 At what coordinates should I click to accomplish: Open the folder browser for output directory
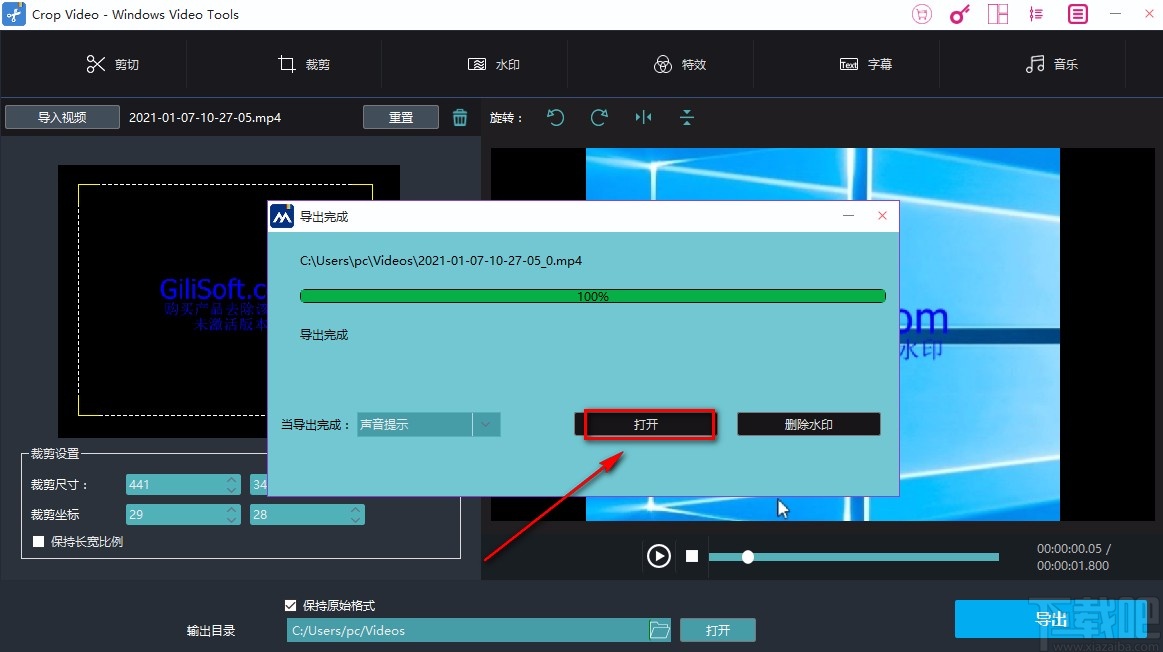tap(659, 630)
